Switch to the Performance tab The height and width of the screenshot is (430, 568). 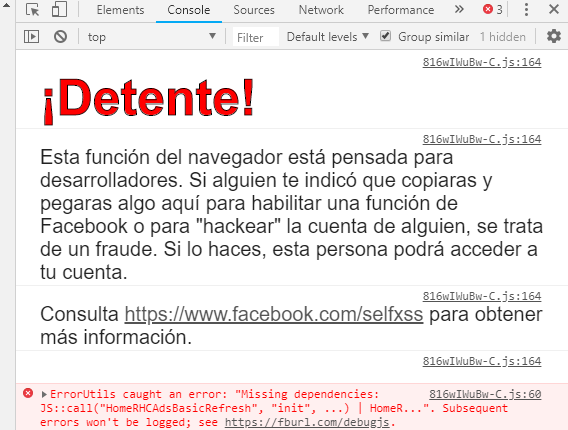coord(401,10)
